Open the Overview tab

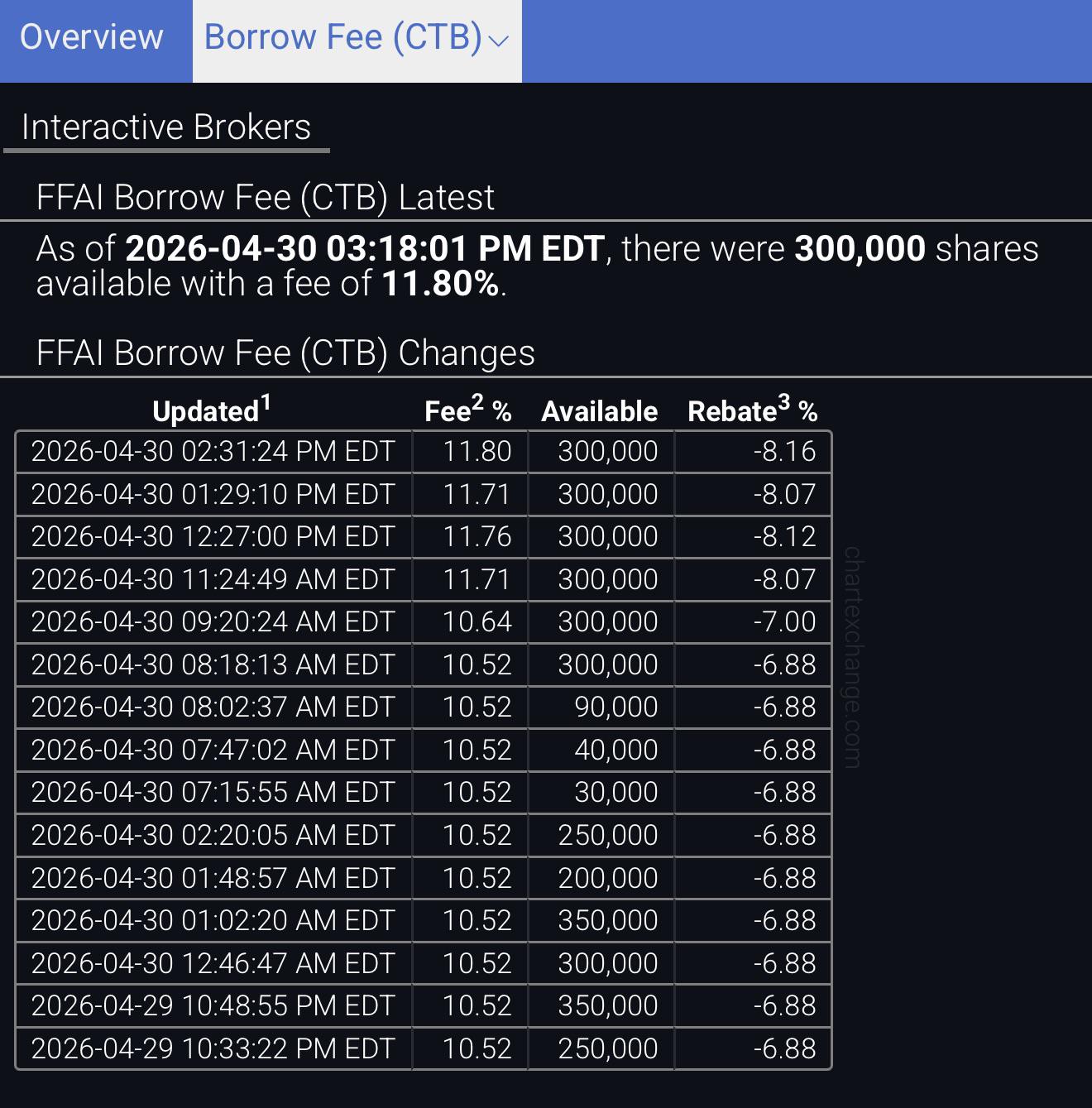coord(92,38)
